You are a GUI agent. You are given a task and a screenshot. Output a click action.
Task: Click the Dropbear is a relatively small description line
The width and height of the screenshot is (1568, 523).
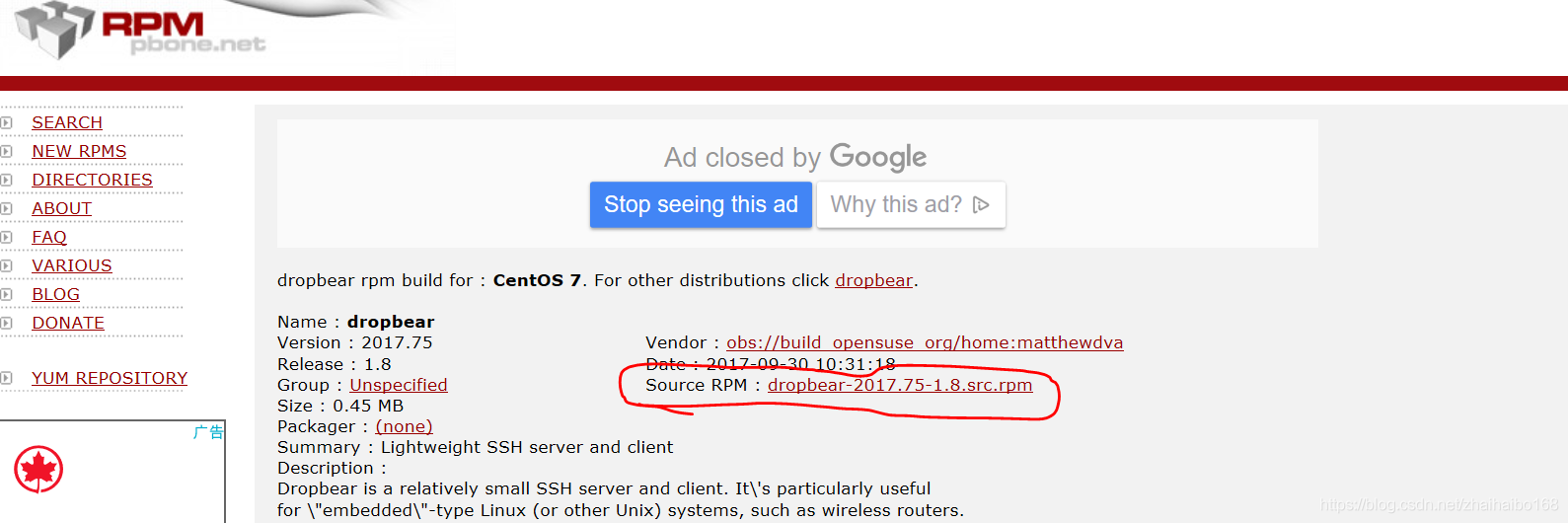(x=604, y=488)
